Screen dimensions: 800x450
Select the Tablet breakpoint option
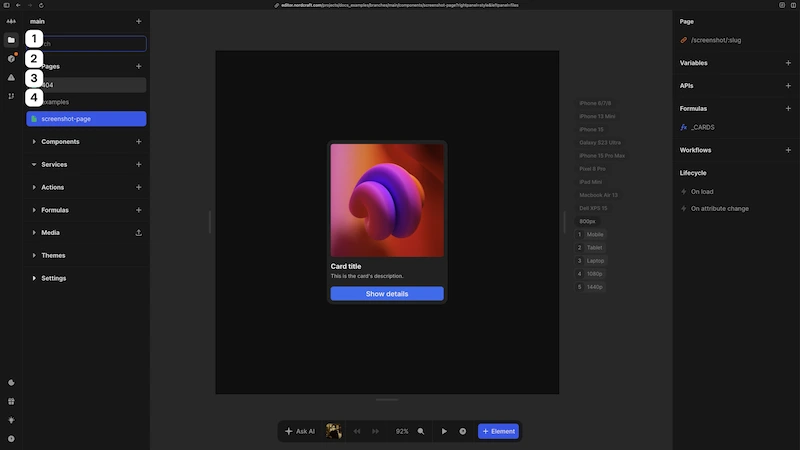[x=590, y=247]
